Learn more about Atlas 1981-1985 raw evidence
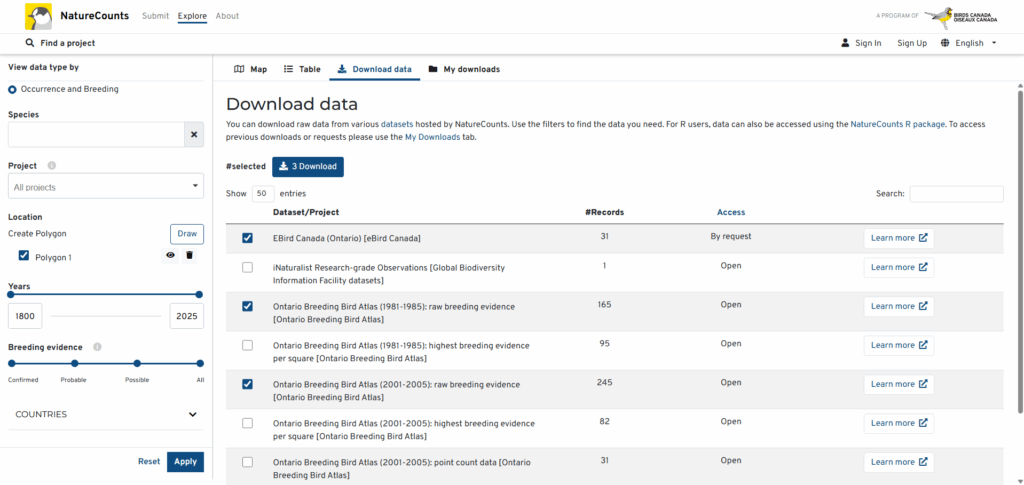Image resolution: width=1024 pixels, height=485 pixels. click(x=899, y=306)
